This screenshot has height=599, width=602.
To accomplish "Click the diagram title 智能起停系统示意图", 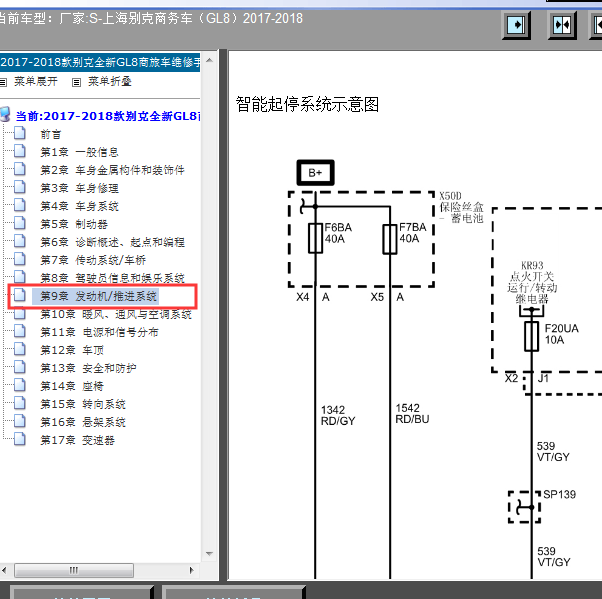I will pyautogui.click(x=307, y=104).
